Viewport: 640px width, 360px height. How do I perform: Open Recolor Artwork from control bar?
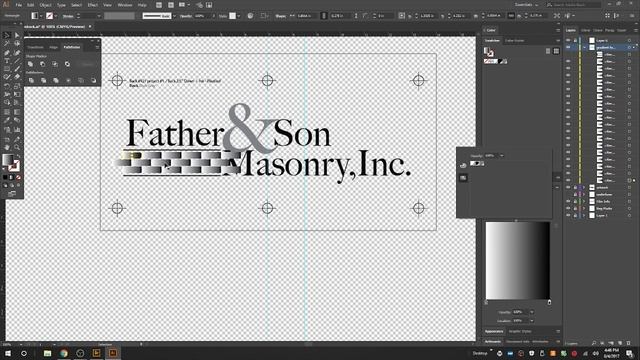[x=250, y=16]
